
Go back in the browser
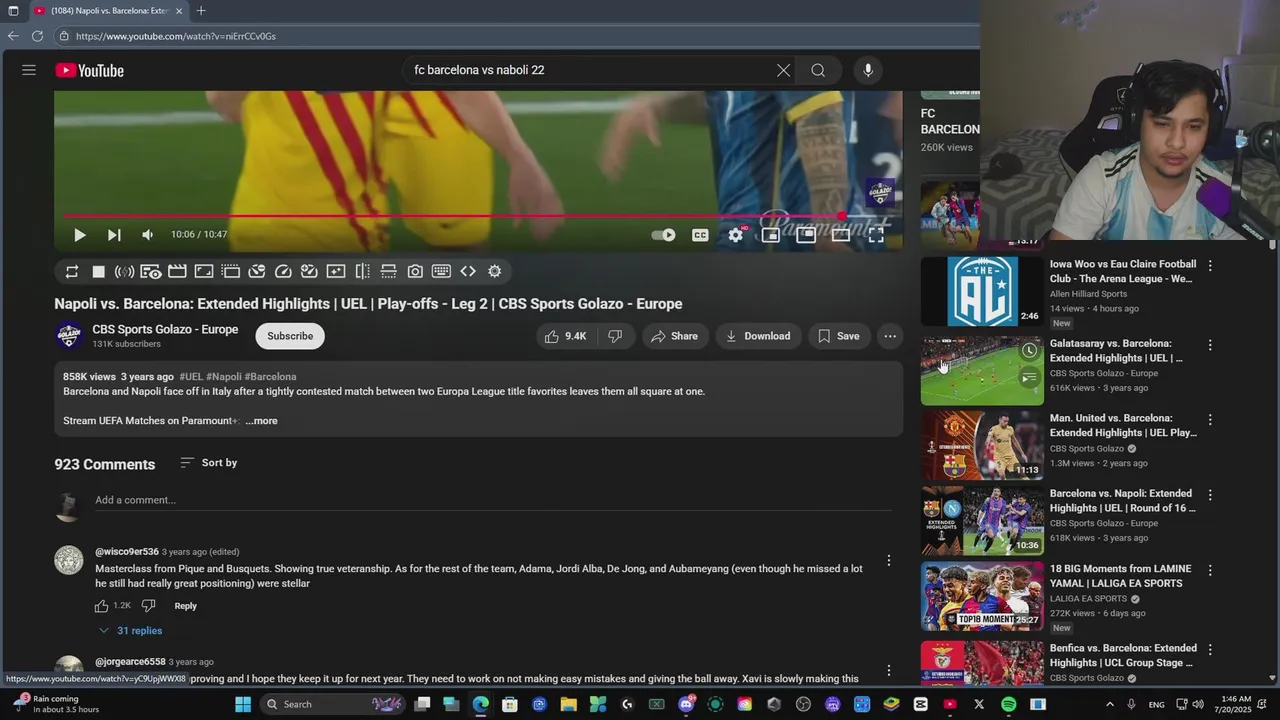13,36
